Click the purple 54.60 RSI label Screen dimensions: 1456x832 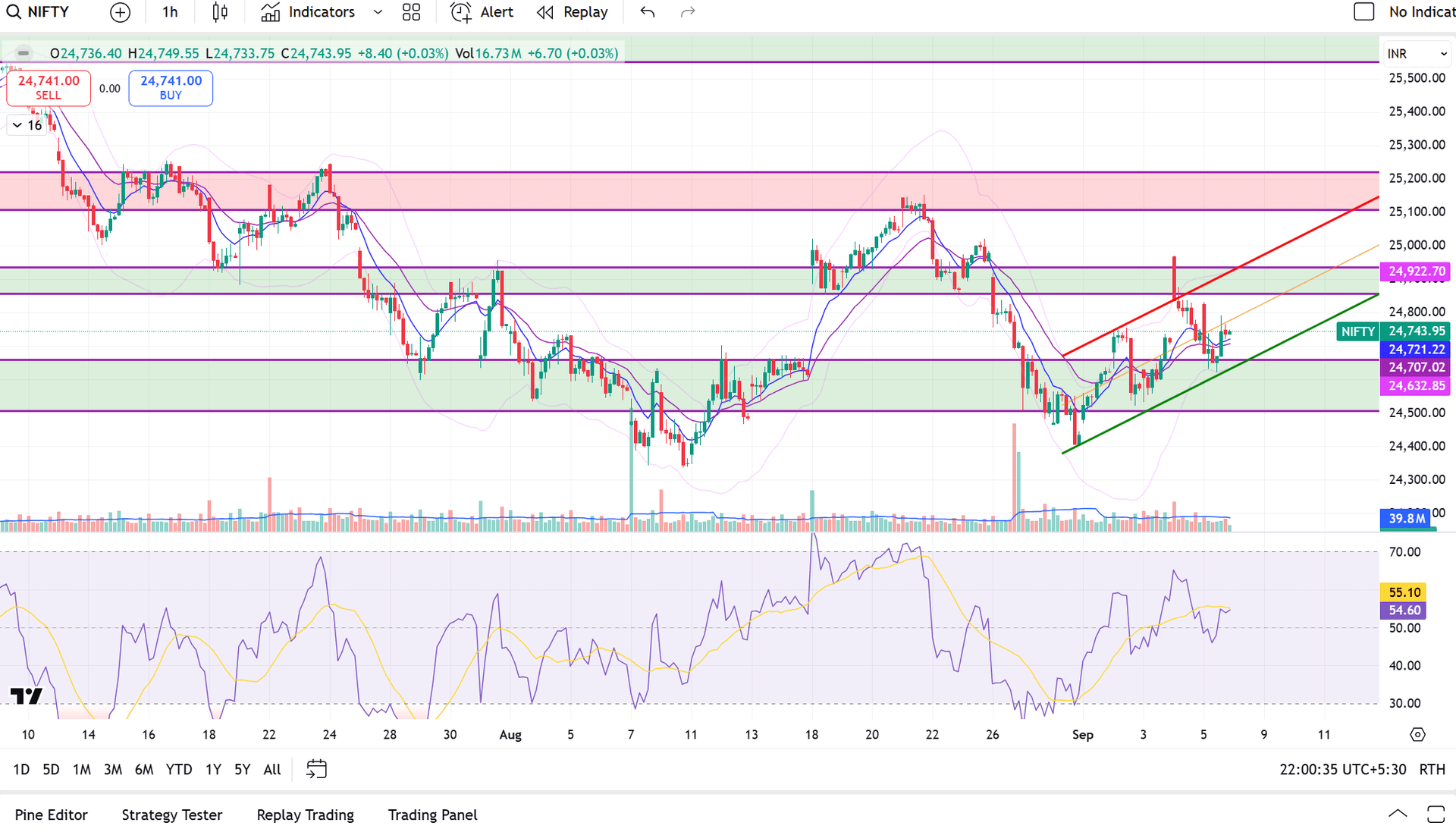[x=1404, y=611]
